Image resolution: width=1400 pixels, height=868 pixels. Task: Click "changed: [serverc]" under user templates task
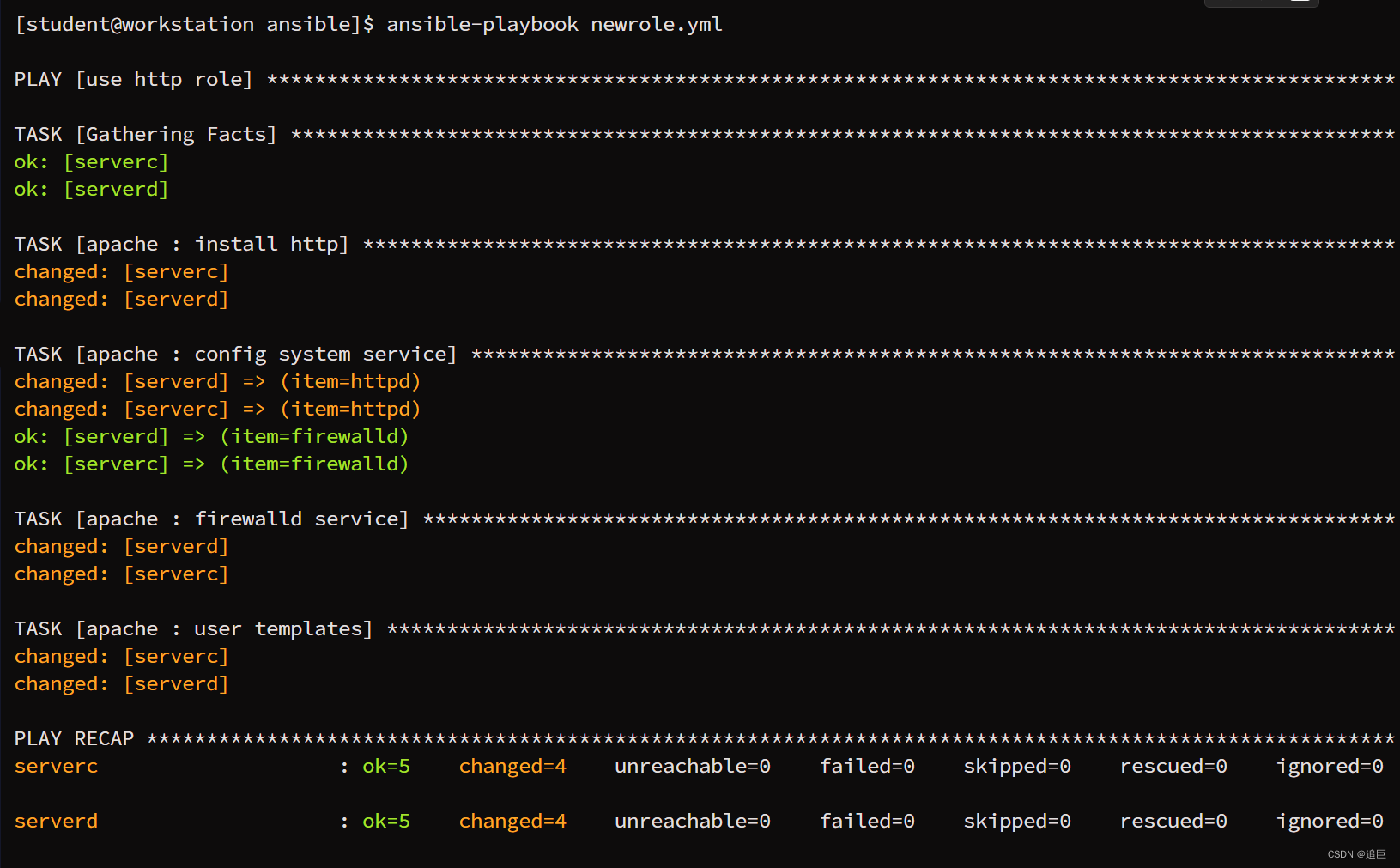[x=122, y=657]
